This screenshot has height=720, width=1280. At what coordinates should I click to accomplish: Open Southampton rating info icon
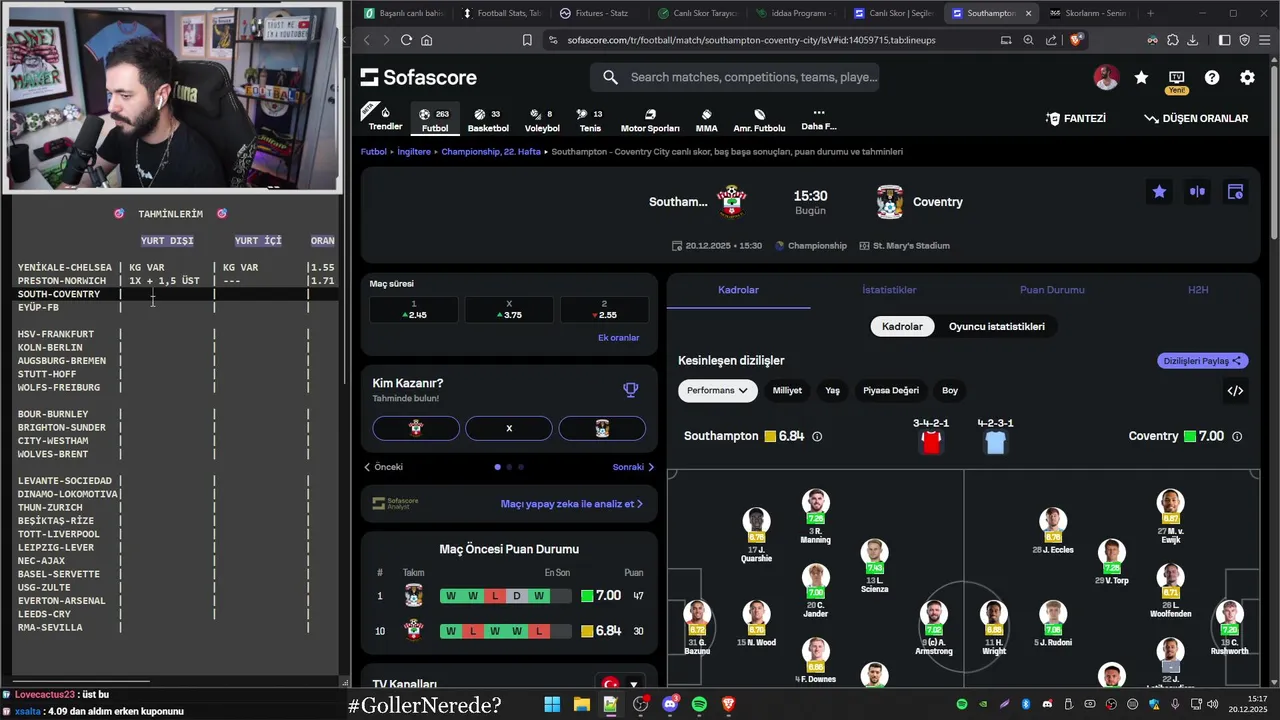point(817,437)
